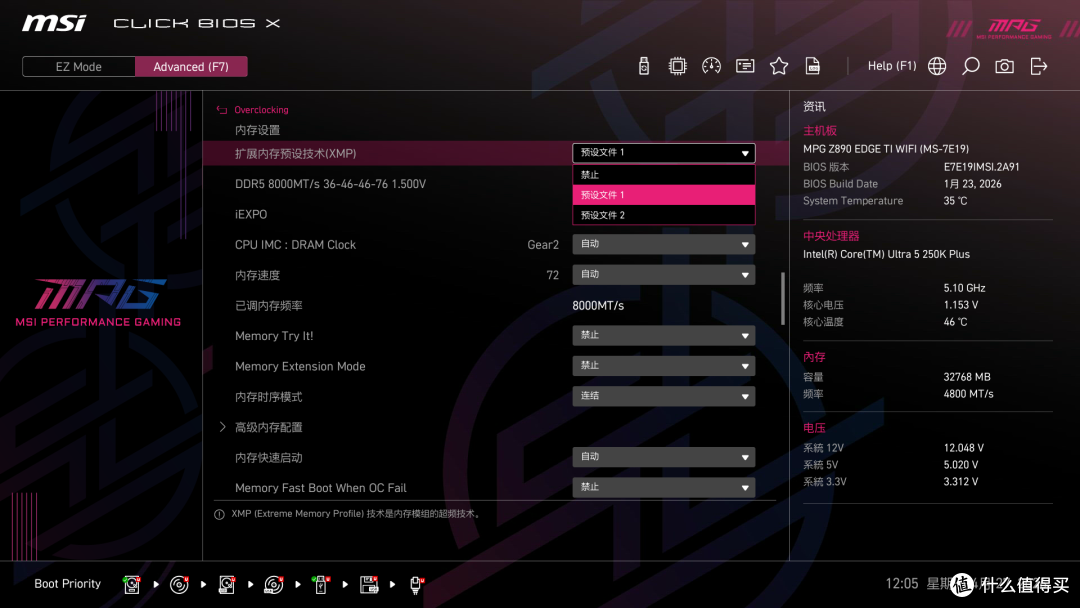
Task: Select the USB hard disk boot device
Action: [x=227, y=585]
